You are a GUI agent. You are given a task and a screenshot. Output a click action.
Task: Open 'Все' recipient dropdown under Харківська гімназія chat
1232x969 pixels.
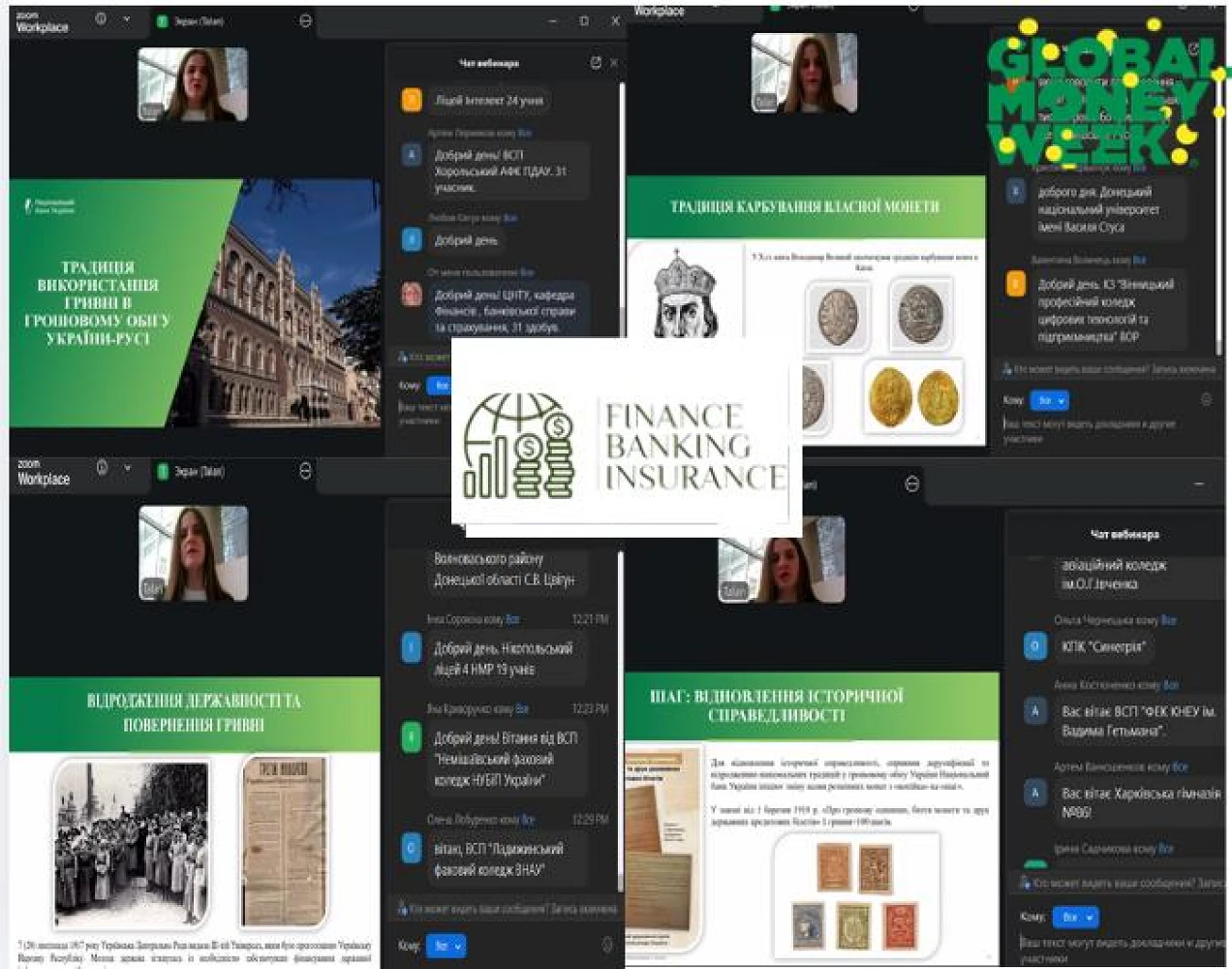click(1074, 917)
